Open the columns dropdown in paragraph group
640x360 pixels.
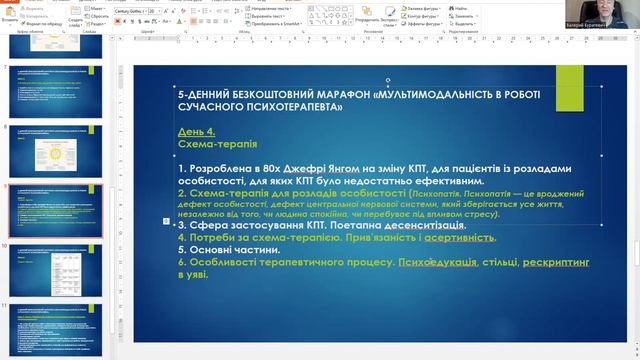pos(227,21)
